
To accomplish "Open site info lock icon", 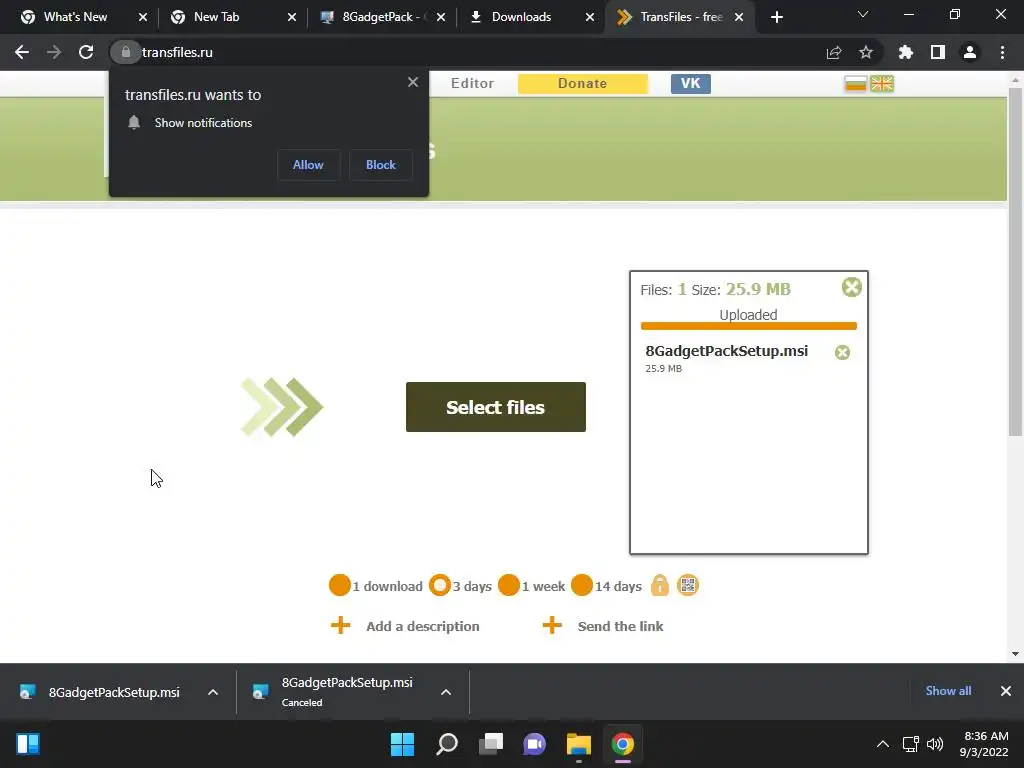I will (125, 52).
